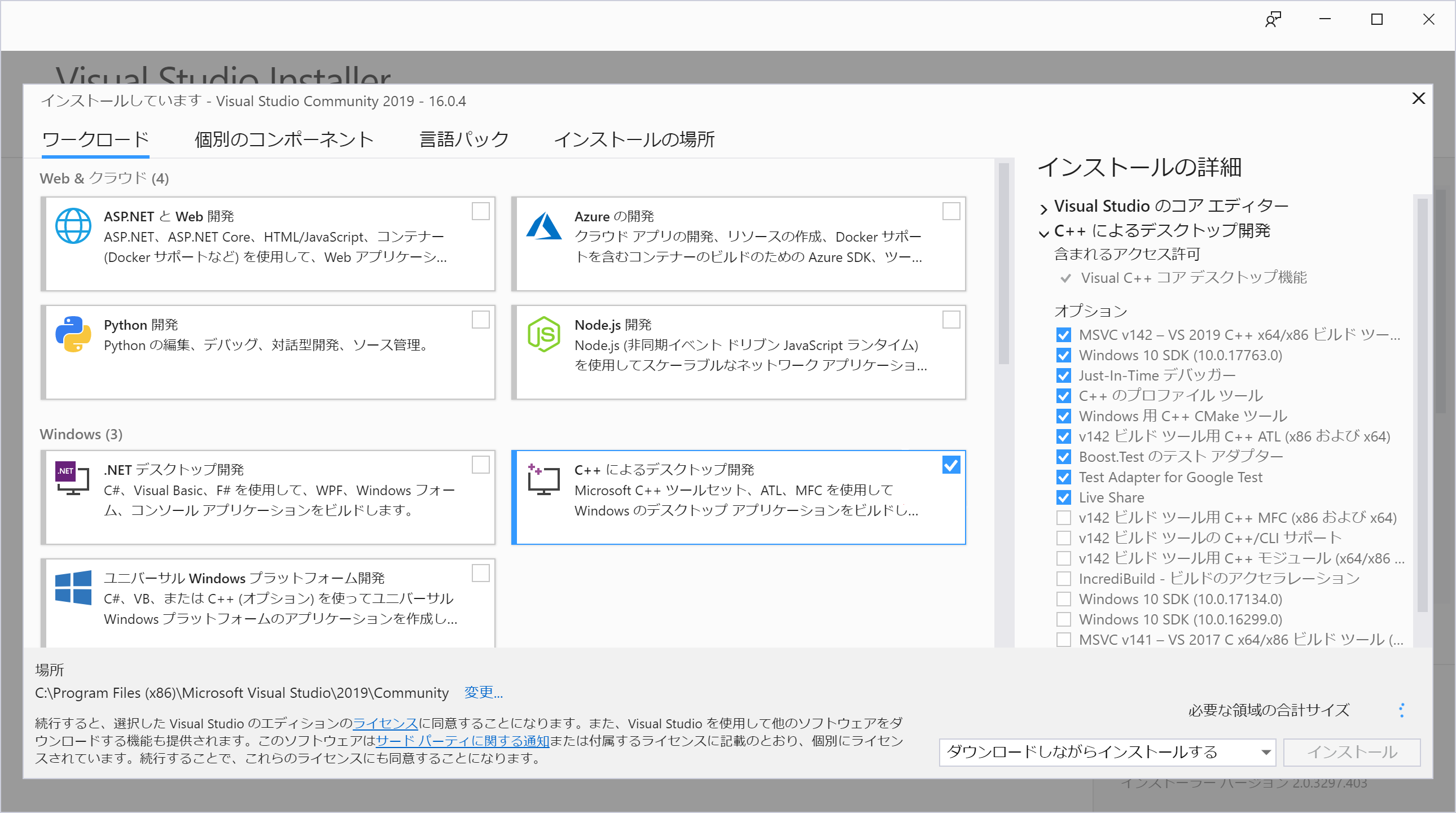Click 変更... link next to install path
Viewport: 1456px width, 813px height.
click(483, 693)
